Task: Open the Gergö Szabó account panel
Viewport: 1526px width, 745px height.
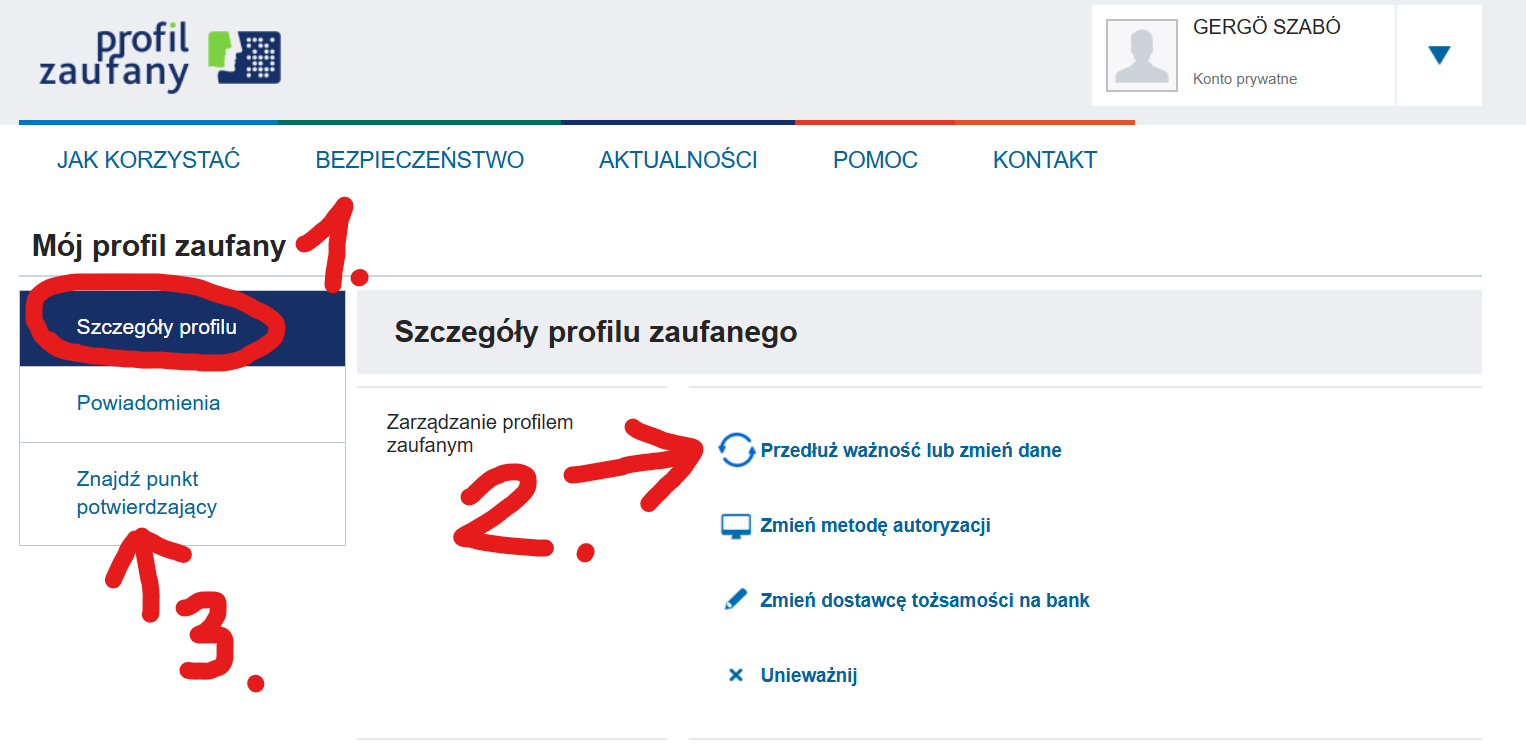Action: coord(1243,55)
